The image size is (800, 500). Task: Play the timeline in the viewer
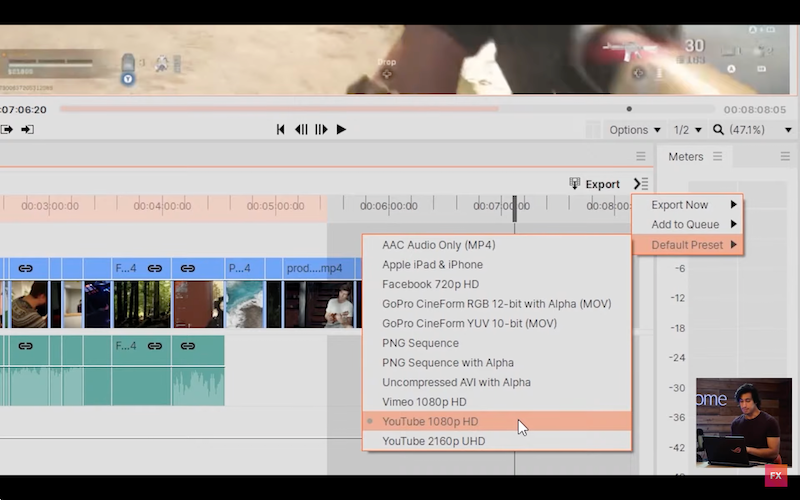(x=341, y=130)
